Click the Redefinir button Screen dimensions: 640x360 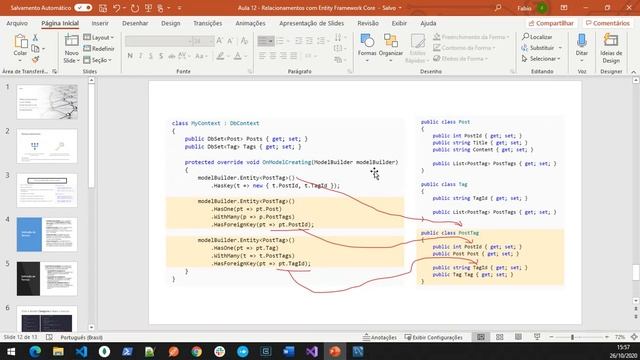coord(98,49)
